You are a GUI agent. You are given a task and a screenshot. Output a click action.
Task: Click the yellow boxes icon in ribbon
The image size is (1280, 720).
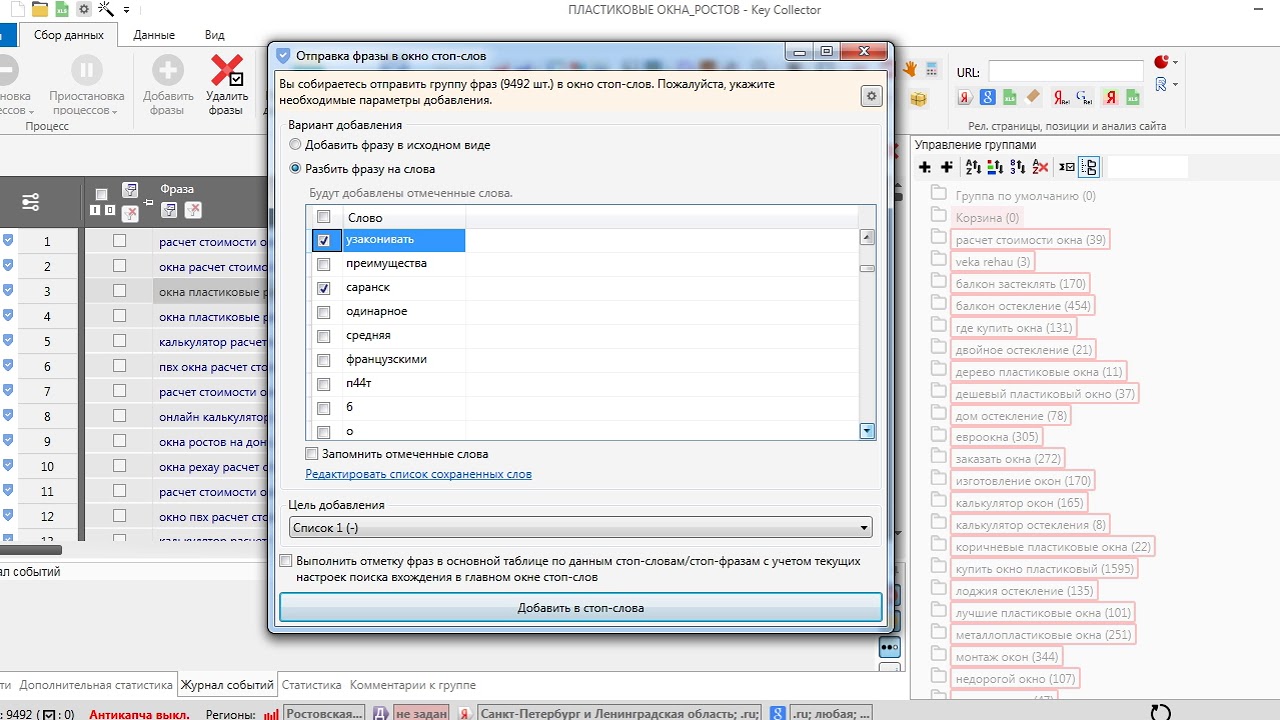pos(918,98)
